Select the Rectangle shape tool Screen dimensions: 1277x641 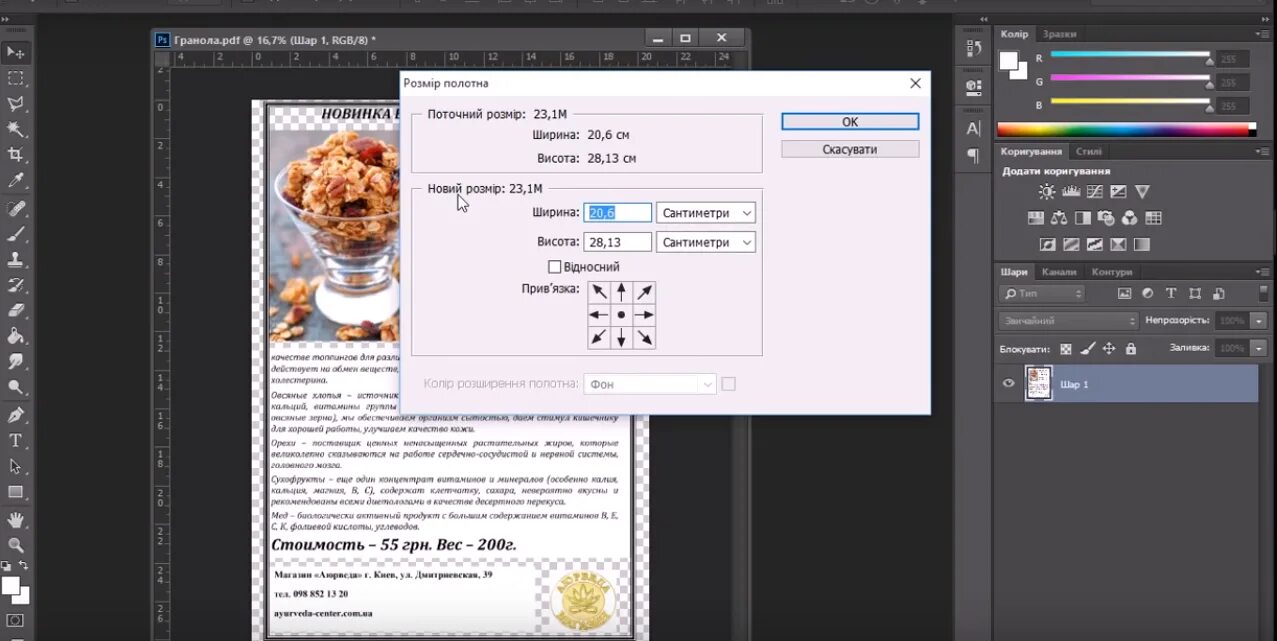(x=16, y=492)
